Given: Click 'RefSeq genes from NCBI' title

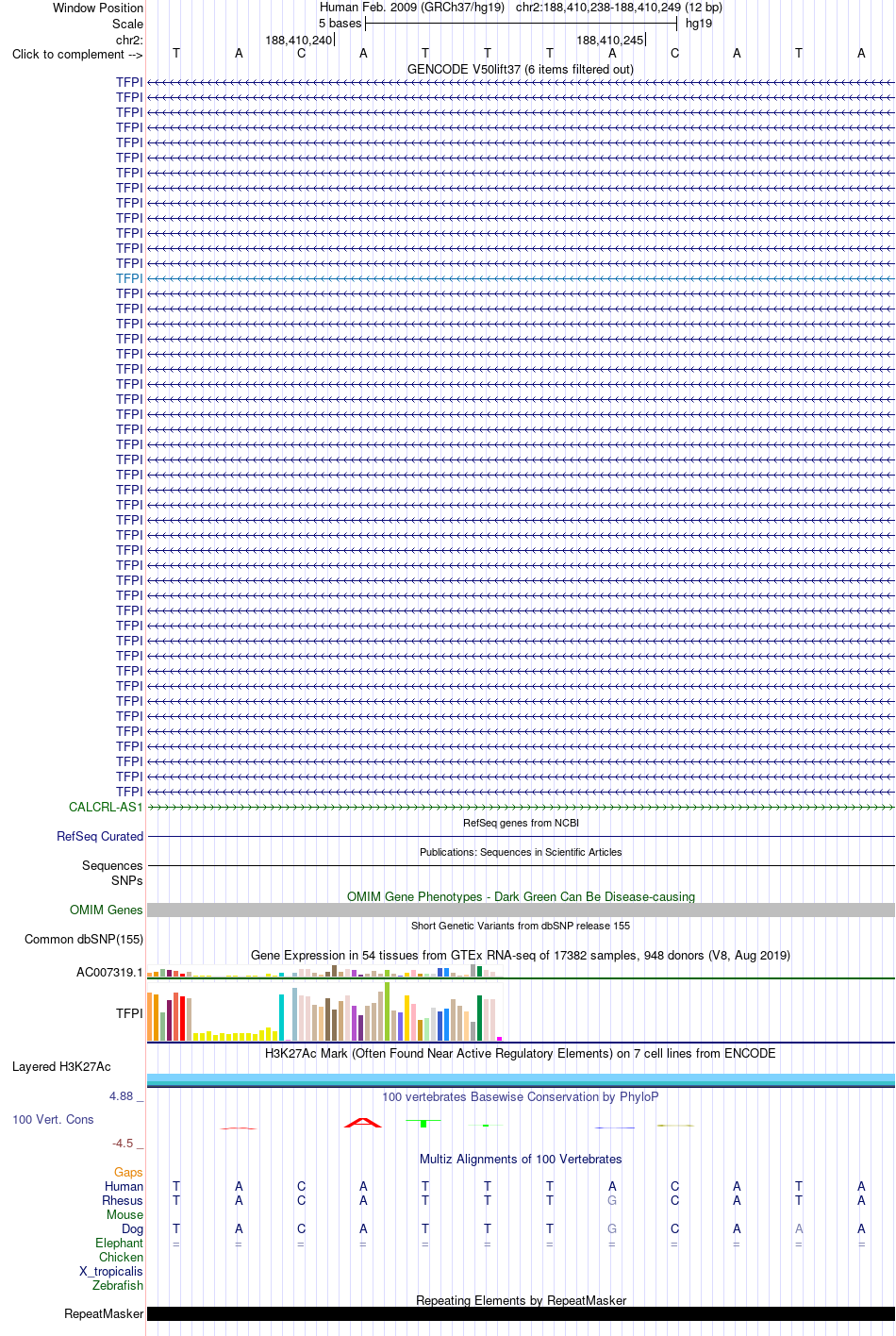Looking at the screenshot, I should click(521, 823).
